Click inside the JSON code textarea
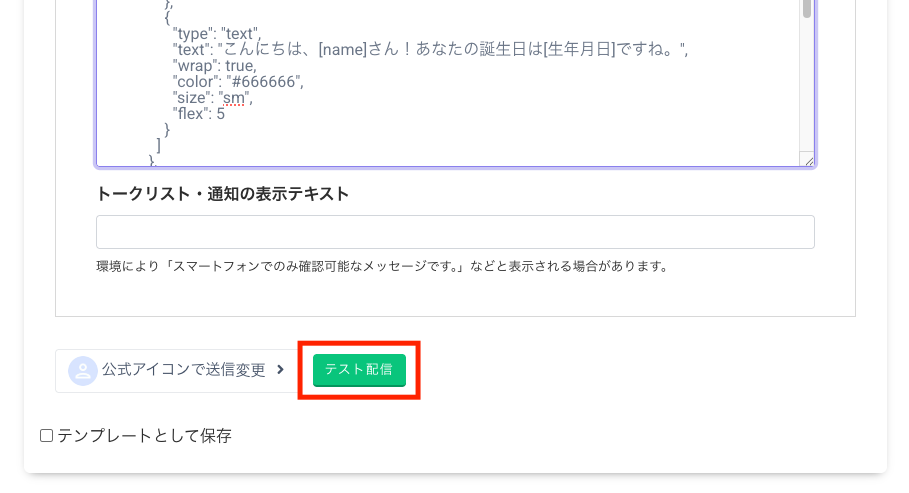909x493 pixels. pyautogui.click(x=455, y=83)
